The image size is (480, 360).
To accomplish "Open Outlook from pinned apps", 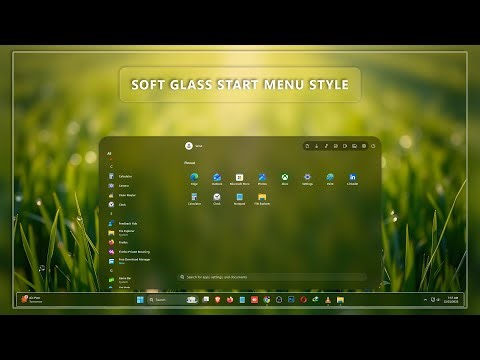I will (217, 179).
